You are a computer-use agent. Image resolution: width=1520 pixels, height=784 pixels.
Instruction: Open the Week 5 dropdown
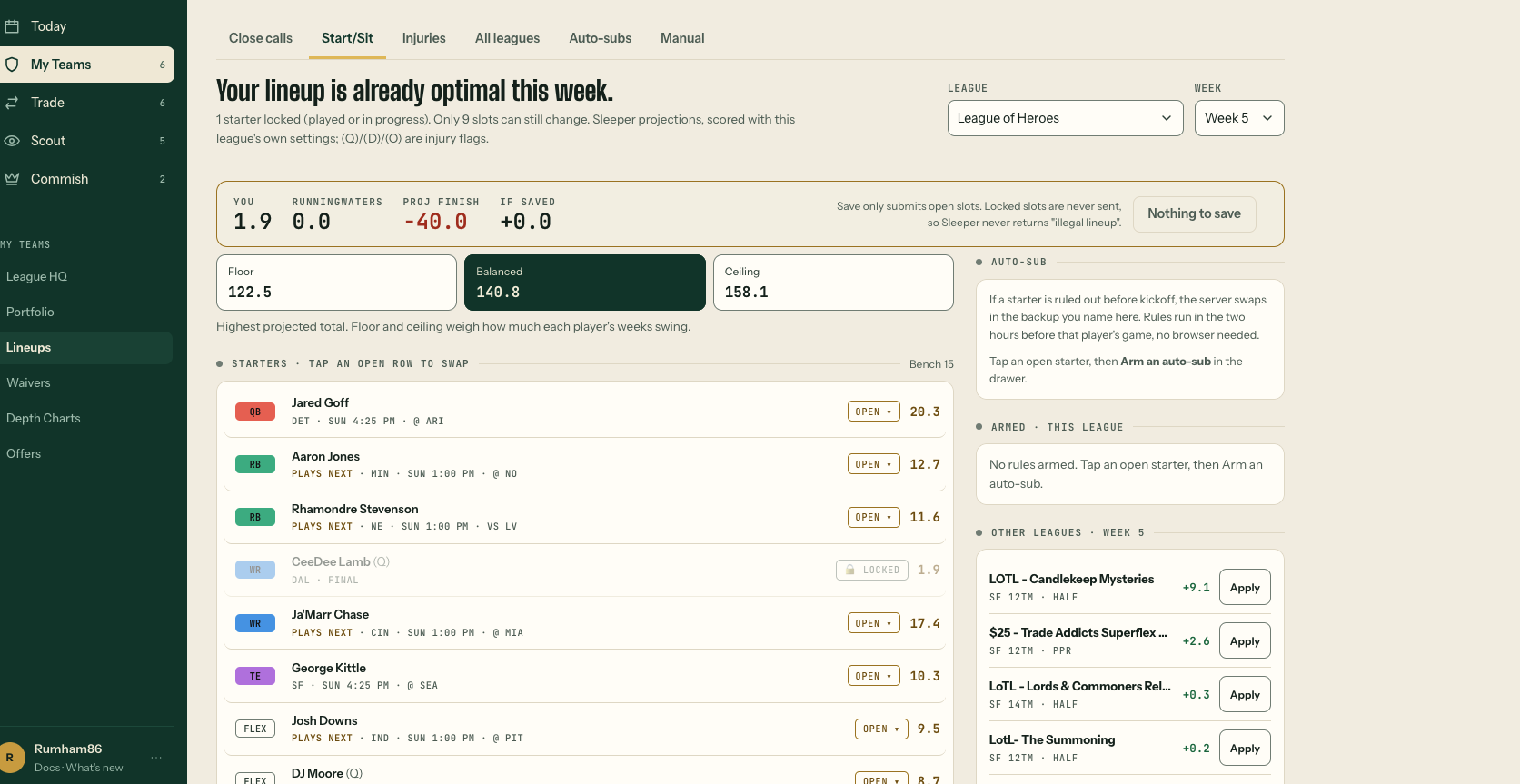pos(1239,118)
